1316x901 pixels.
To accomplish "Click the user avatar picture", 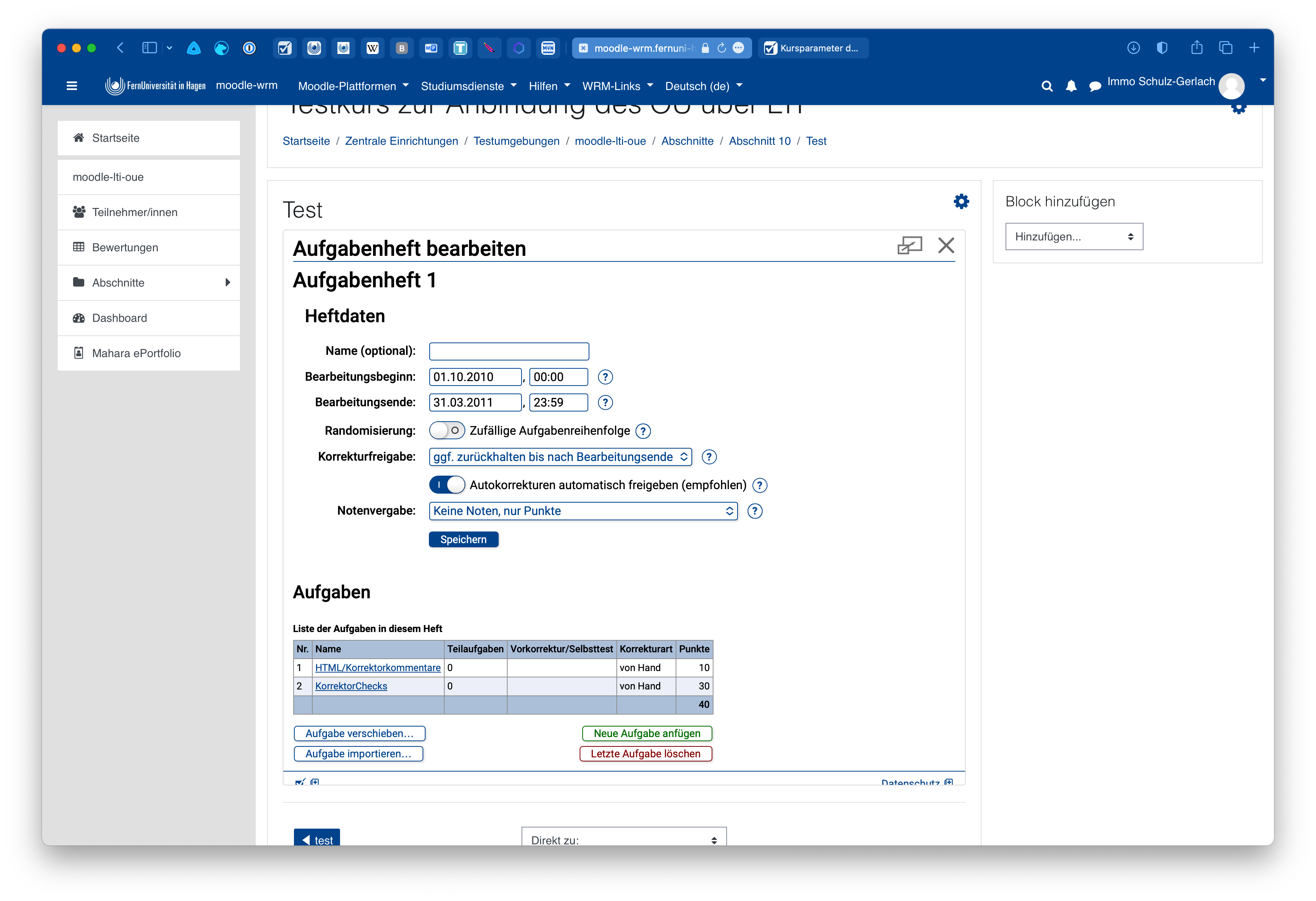I will [1232, 86].
